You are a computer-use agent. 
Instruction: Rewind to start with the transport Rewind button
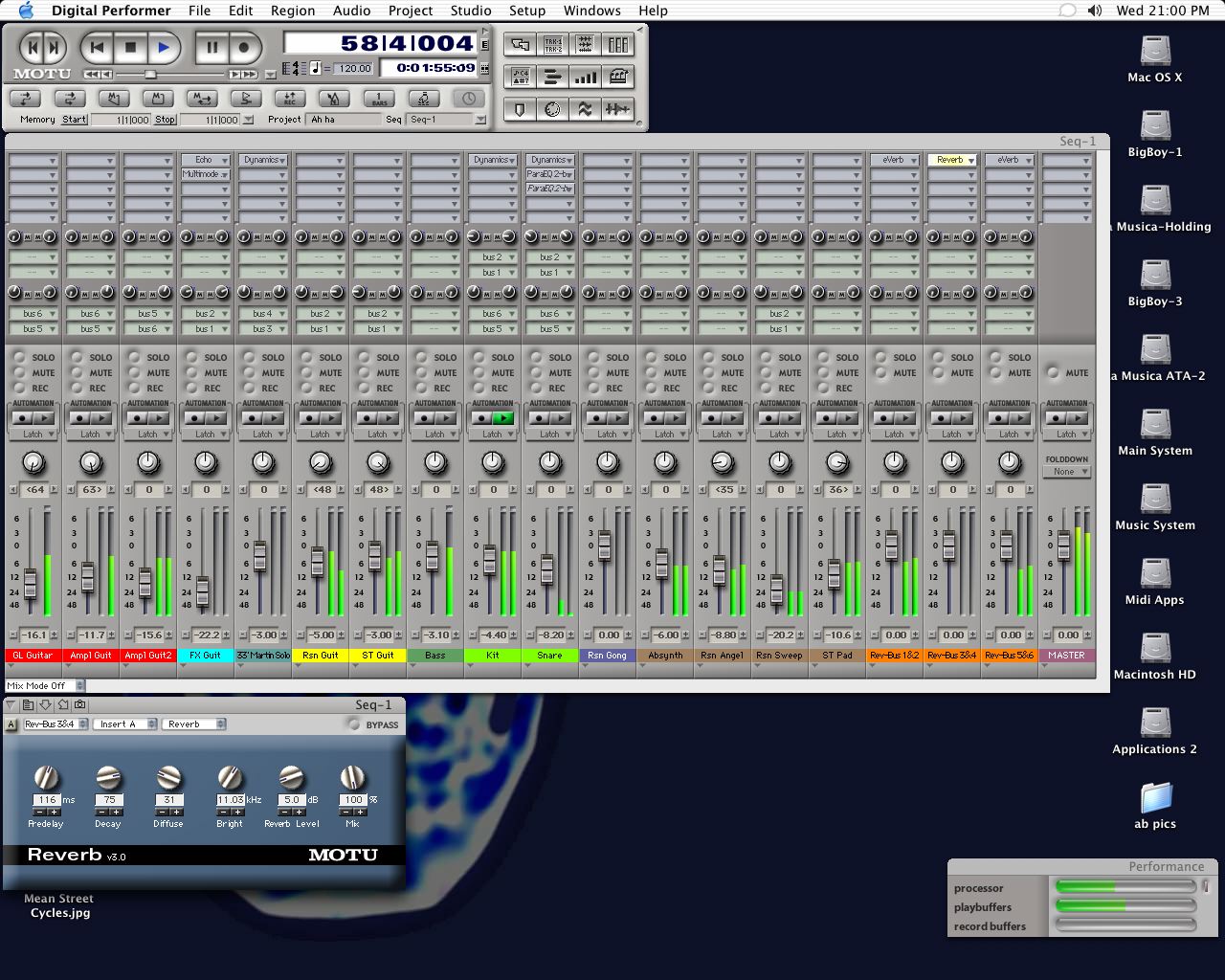(x=97, y=47)
